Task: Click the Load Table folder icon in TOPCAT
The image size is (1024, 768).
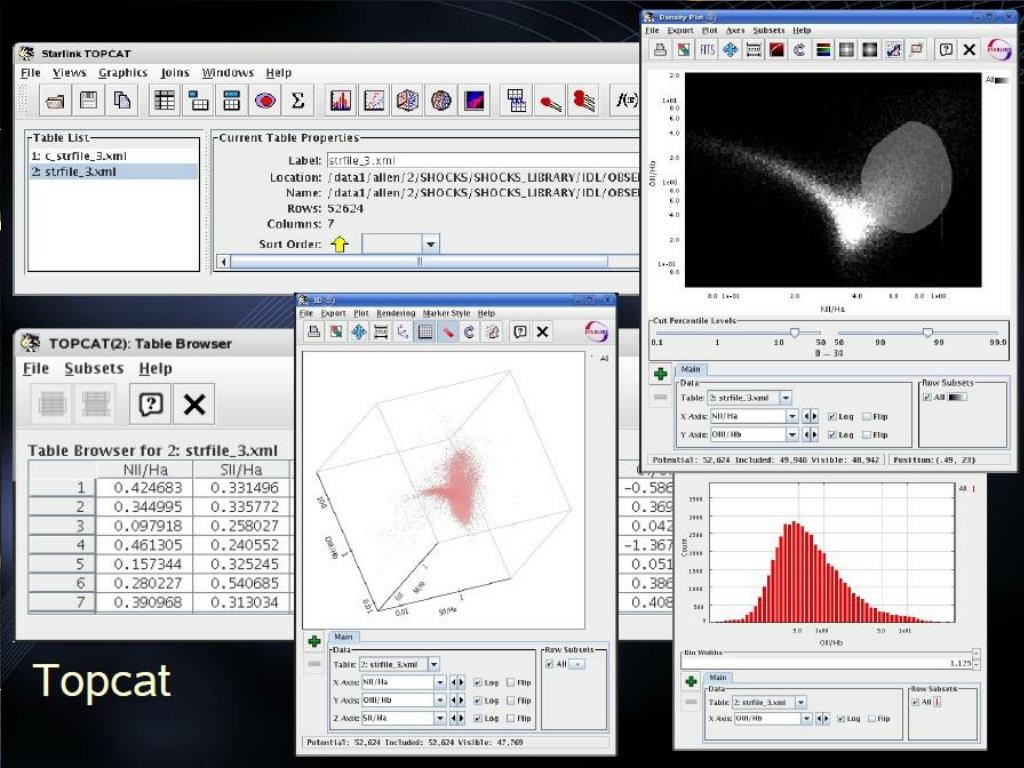Action: [55, 101]
